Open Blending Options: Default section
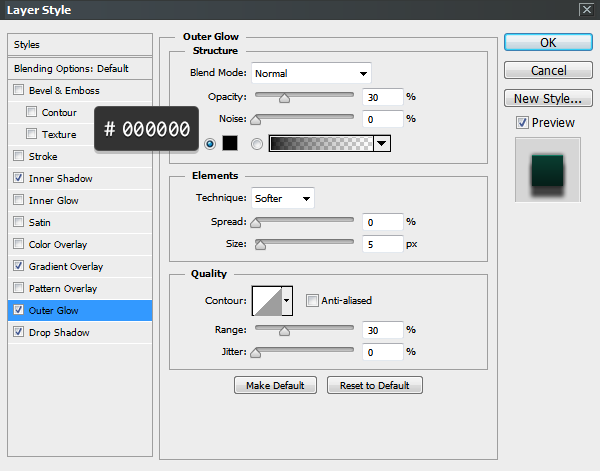 [71, 69]
